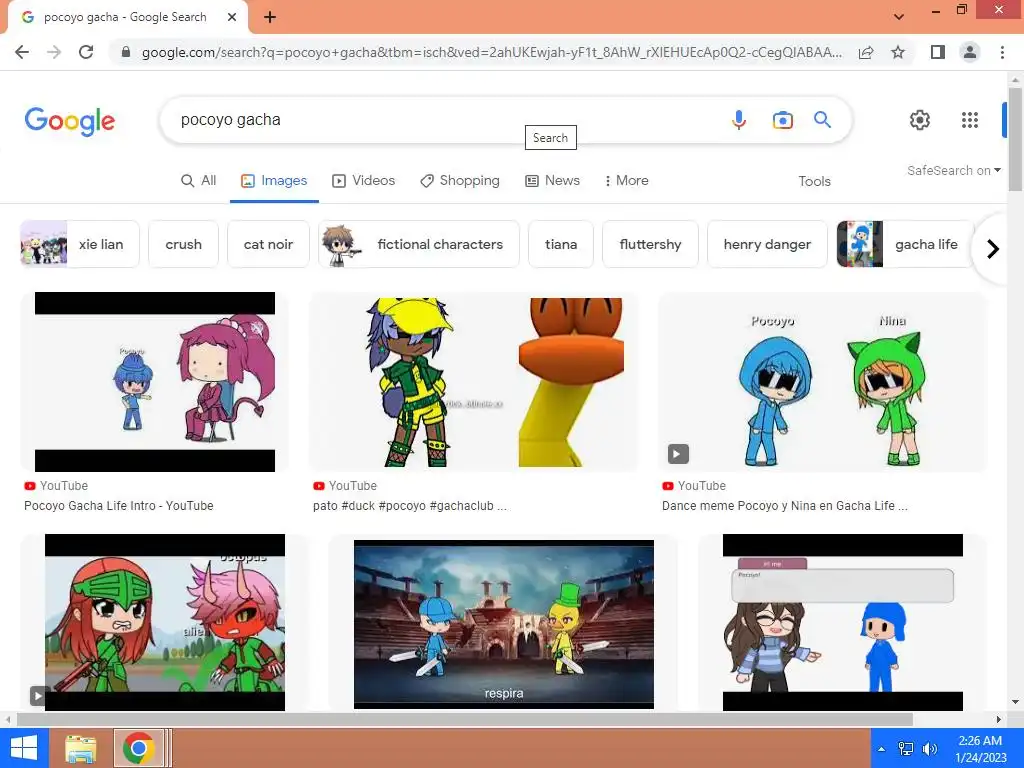Click the Tools button

coord(814,182)
